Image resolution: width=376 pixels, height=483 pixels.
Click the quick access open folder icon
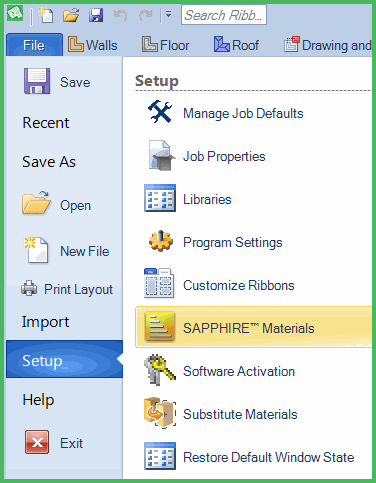71,15
